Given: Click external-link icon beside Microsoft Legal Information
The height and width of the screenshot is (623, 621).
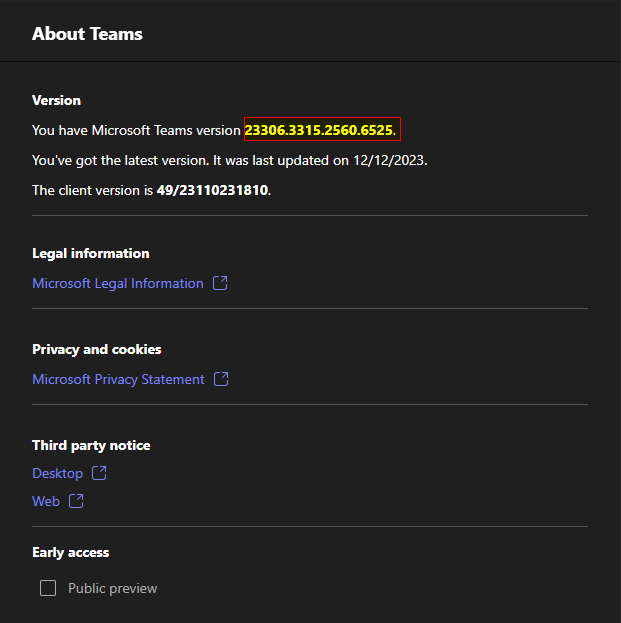Looking at the screenshot, I should coord(221,283).
